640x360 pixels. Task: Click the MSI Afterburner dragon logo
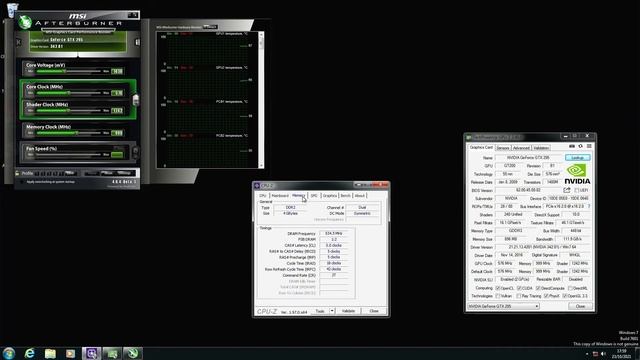coord(25,22)
